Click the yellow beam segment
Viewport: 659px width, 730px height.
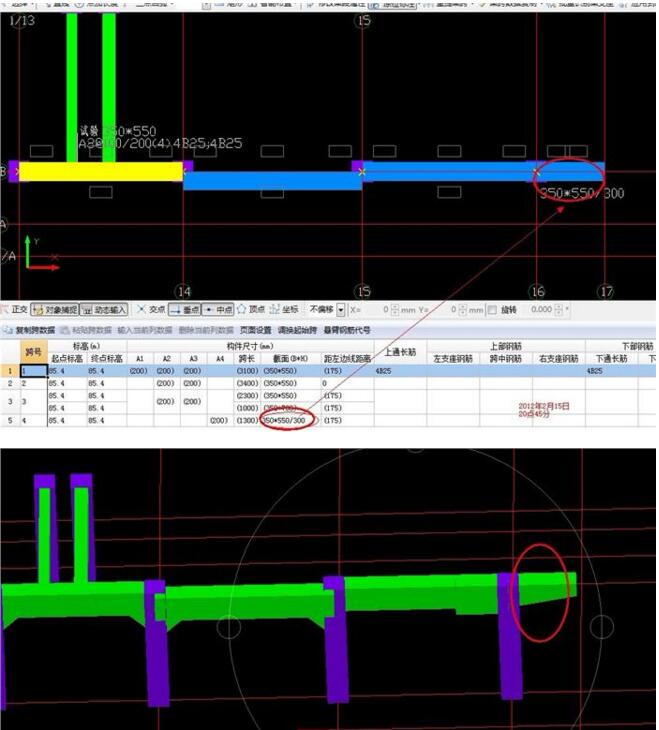pos(100,172)
